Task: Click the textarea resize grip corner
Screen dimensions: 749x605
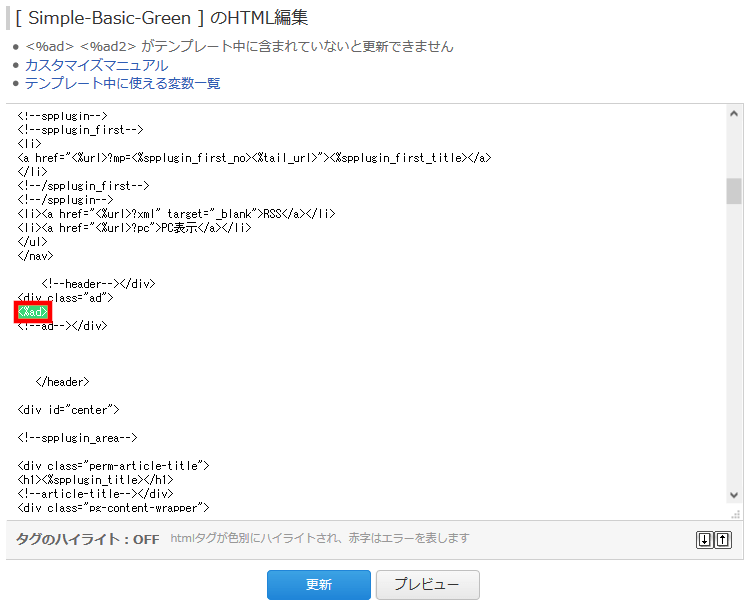Action: 736,514
